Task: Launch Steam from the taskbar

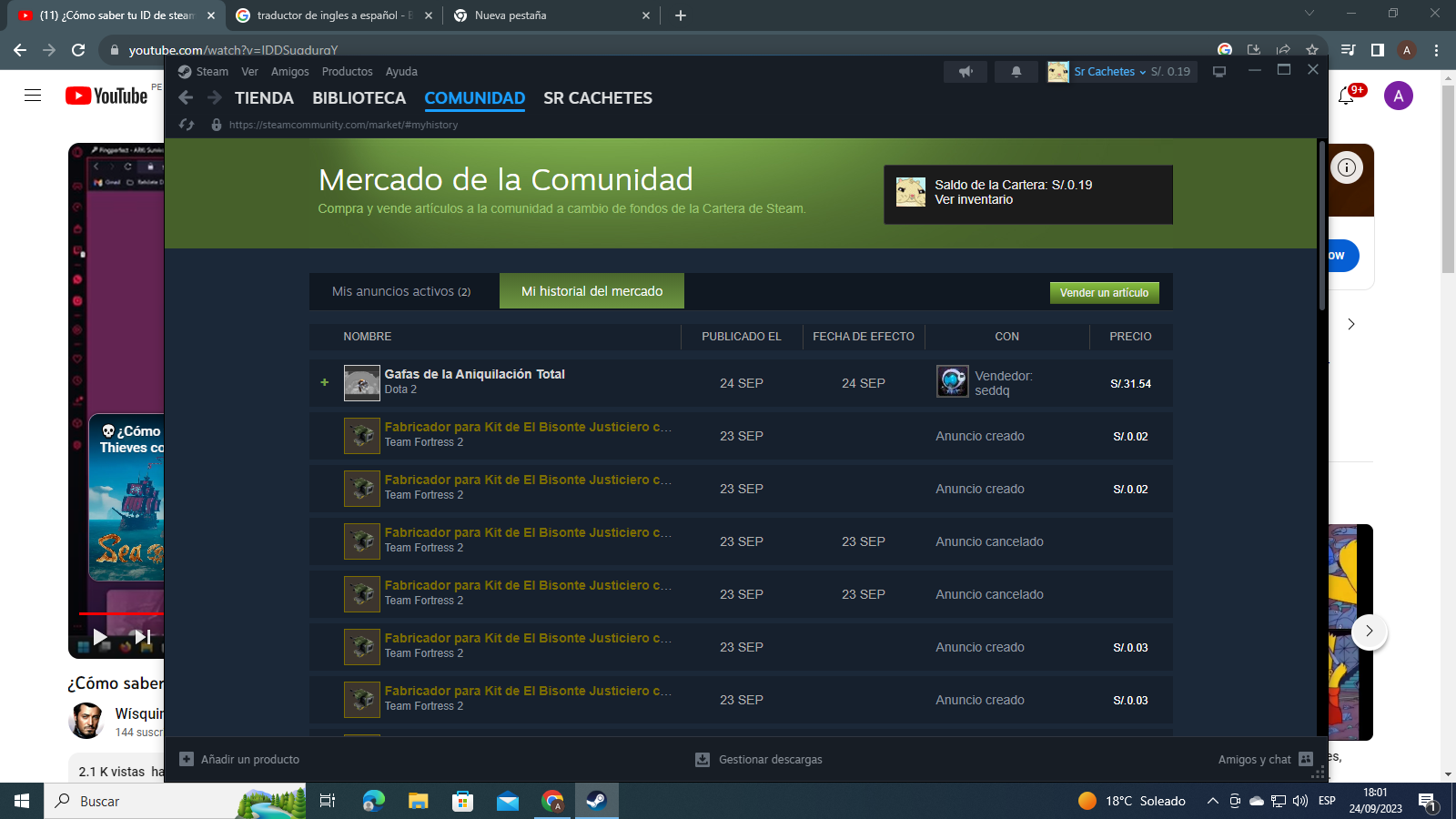Action: (598, 802)
